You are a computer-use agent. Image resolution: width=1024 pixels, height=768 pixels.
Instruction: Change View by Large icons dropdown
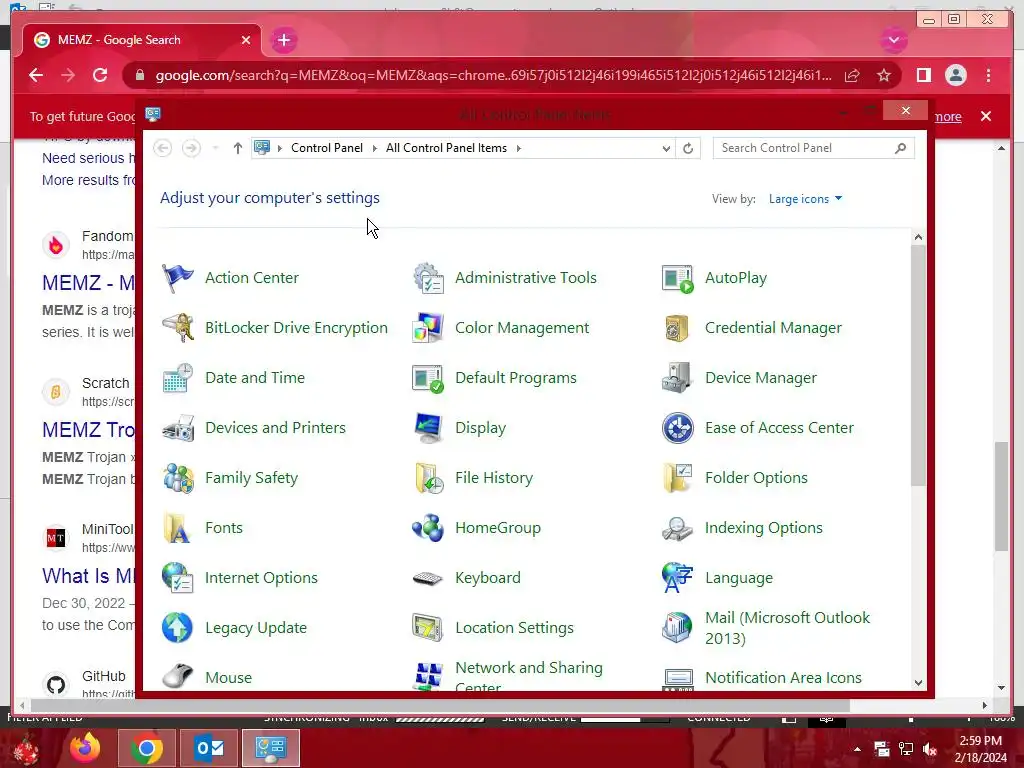(x=805, y=199)
